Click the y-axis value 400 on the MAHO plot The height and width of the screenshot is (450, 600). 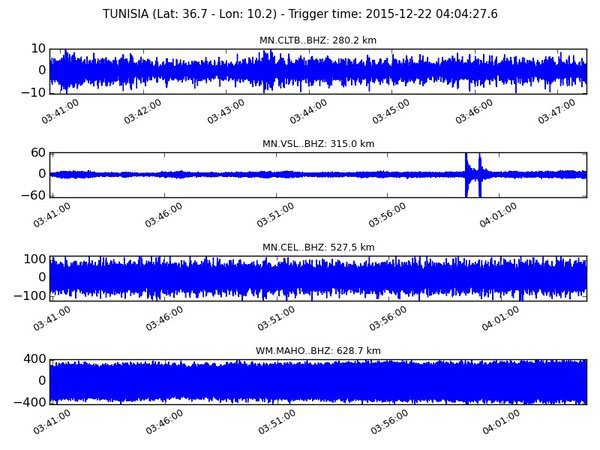(35, 359)
